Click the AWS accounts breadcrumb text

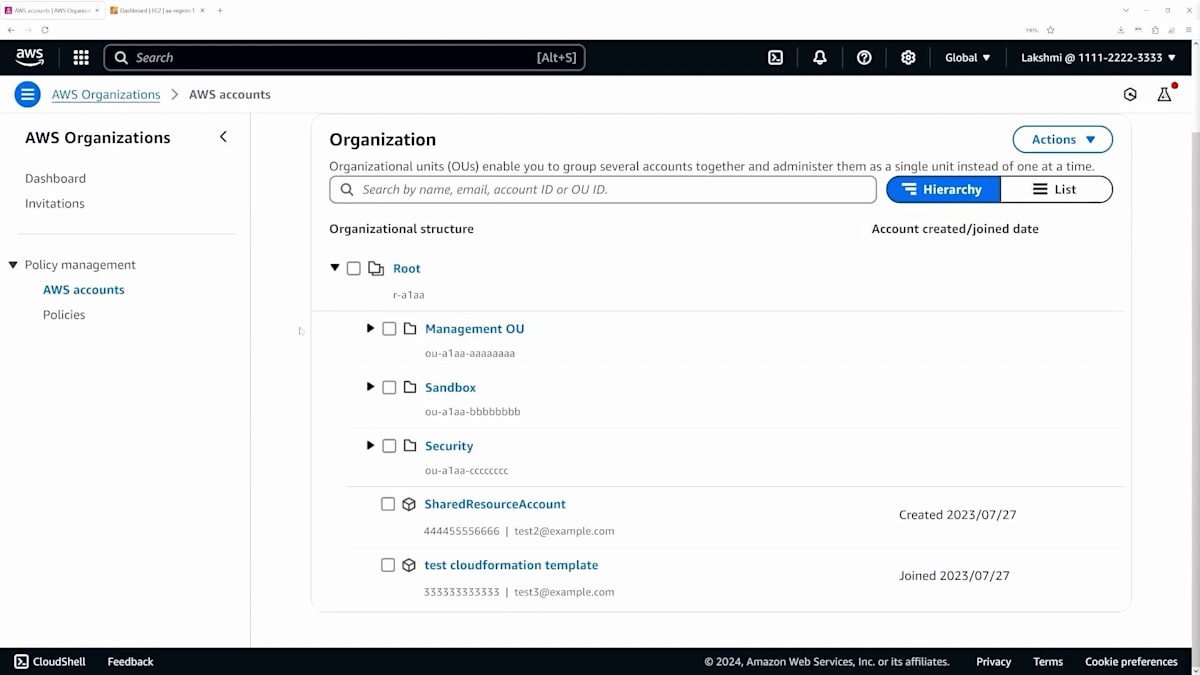coord(230,95)
